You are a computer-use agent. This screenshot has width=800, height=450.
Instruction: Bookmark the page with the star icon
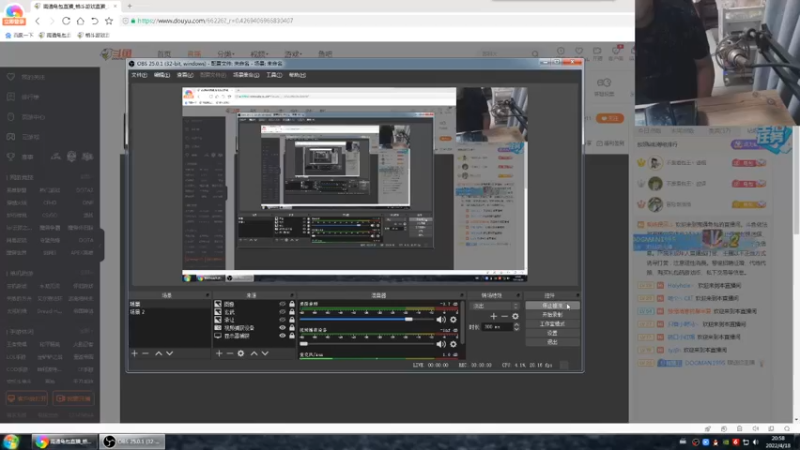click(x=109, y=21)
